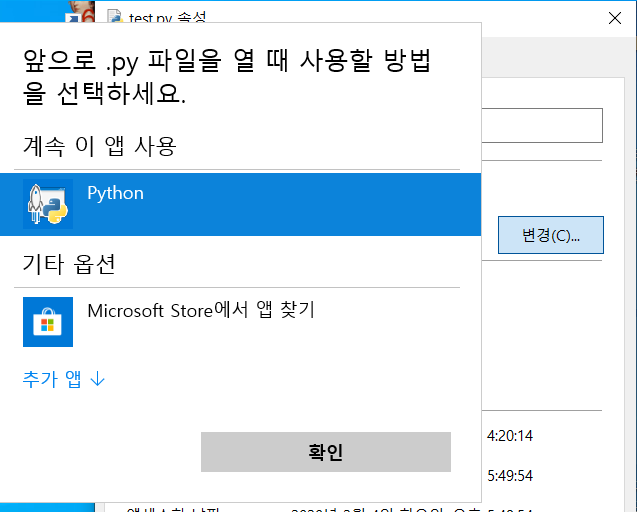Click the '계속 이 앱 사용' heading text

click(x=100, y=146)
